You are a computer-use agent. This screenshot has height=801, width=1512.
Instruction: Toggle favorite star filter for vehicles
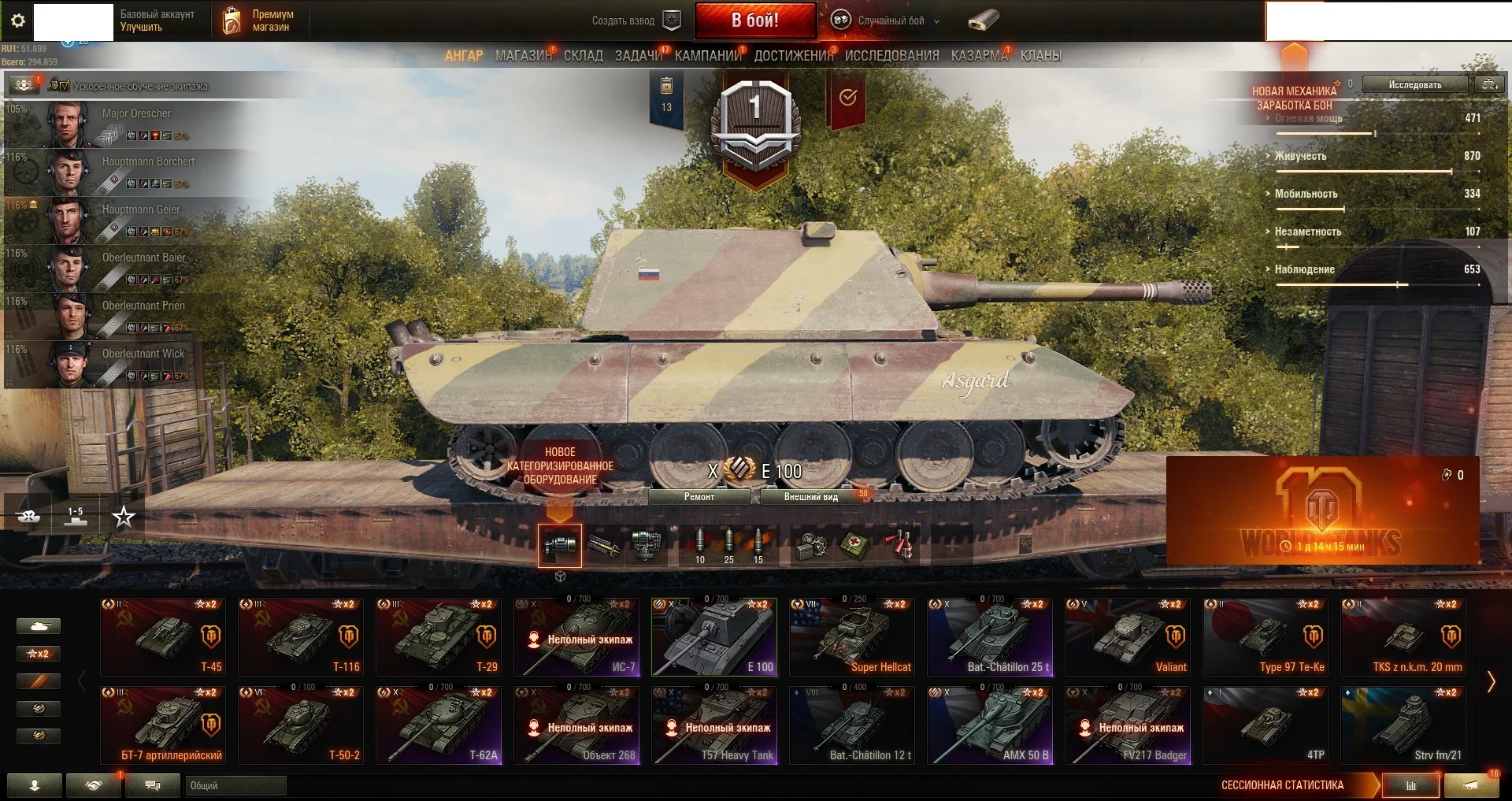[x=124, y=517]
